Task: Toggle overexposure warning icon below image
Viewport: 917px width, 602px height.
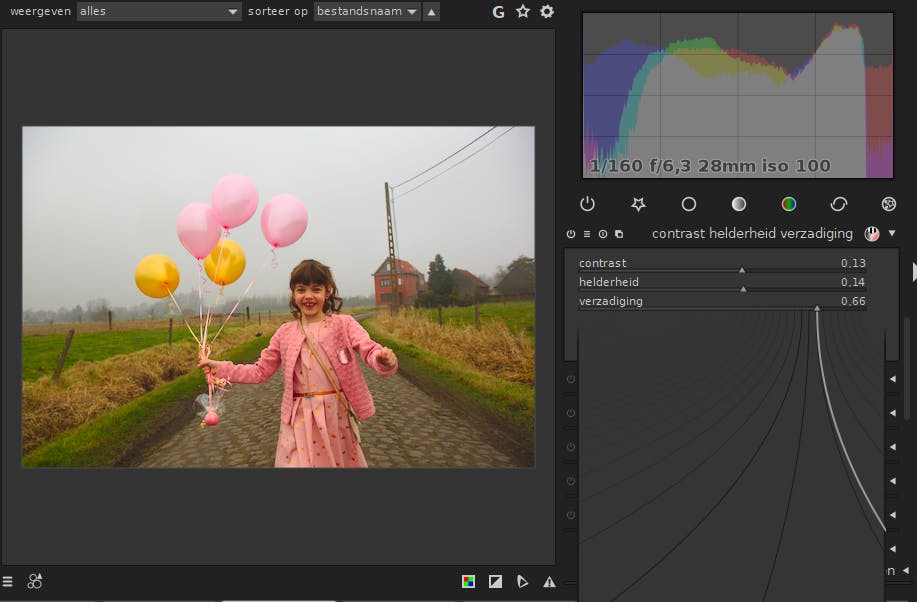Action: [496, 581]
